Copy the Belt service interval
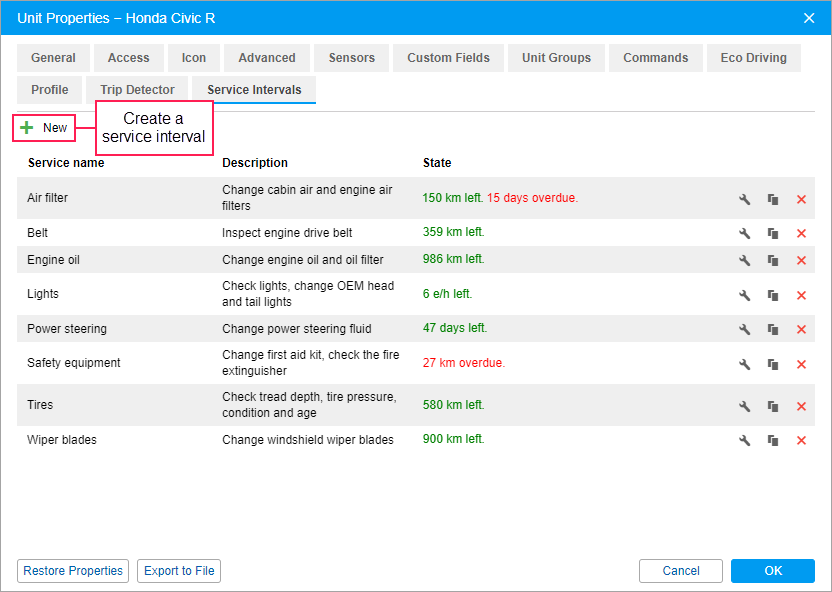The width and height of the screenshot is (832, 592). (x=773, y=233)
